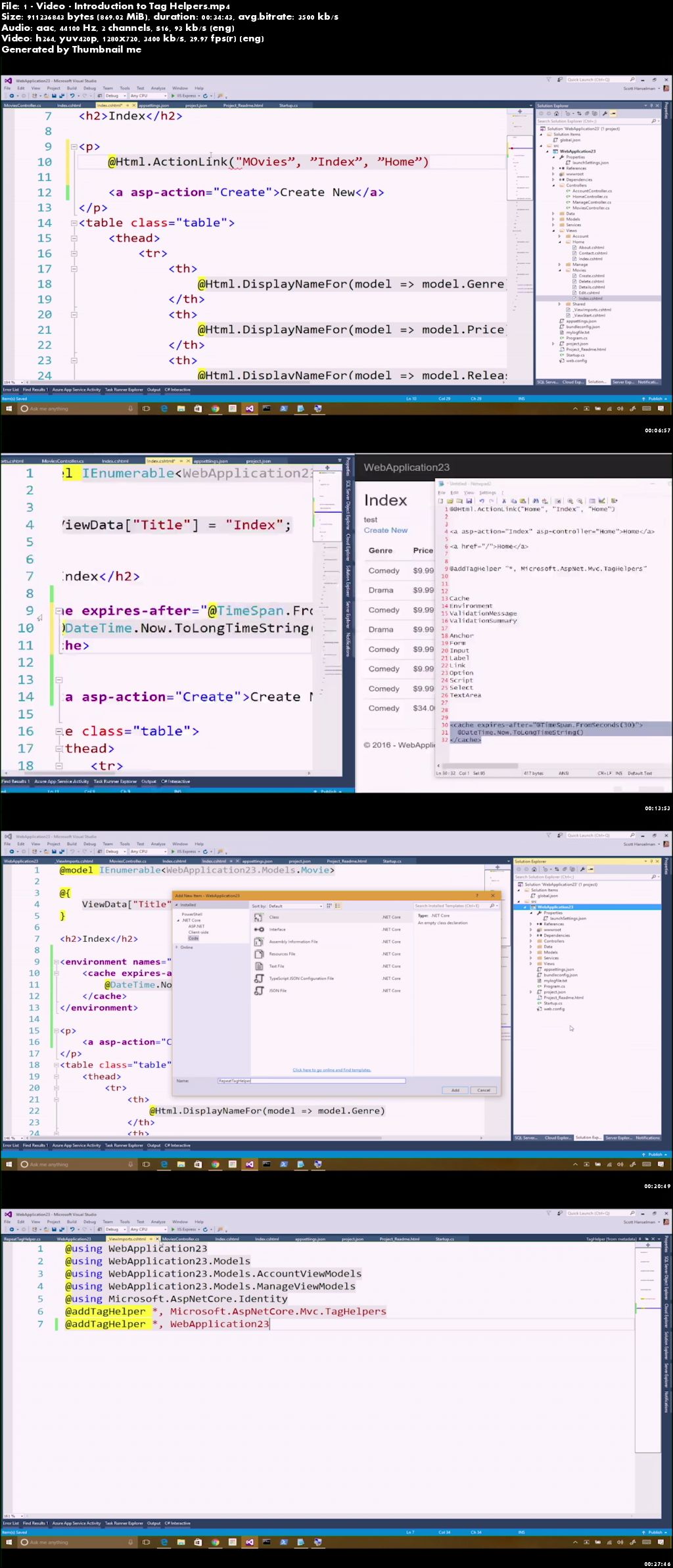The image size is (673, 1568).
Task: Toggle small icons view in Add New Item
Action: [329, 906]
